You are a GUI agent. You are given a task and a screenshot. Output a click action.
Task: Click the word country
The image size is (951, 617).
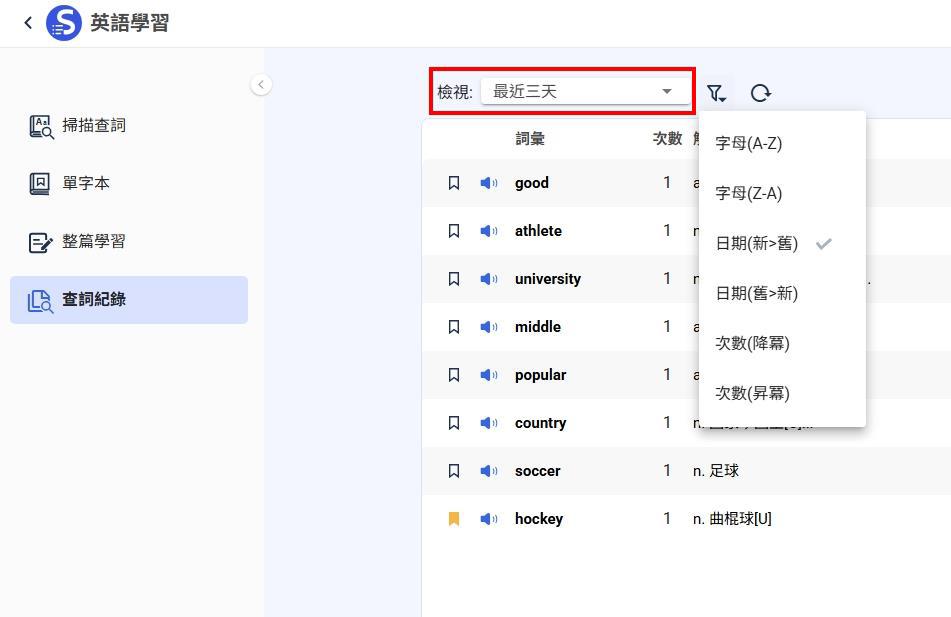point(540,423)
